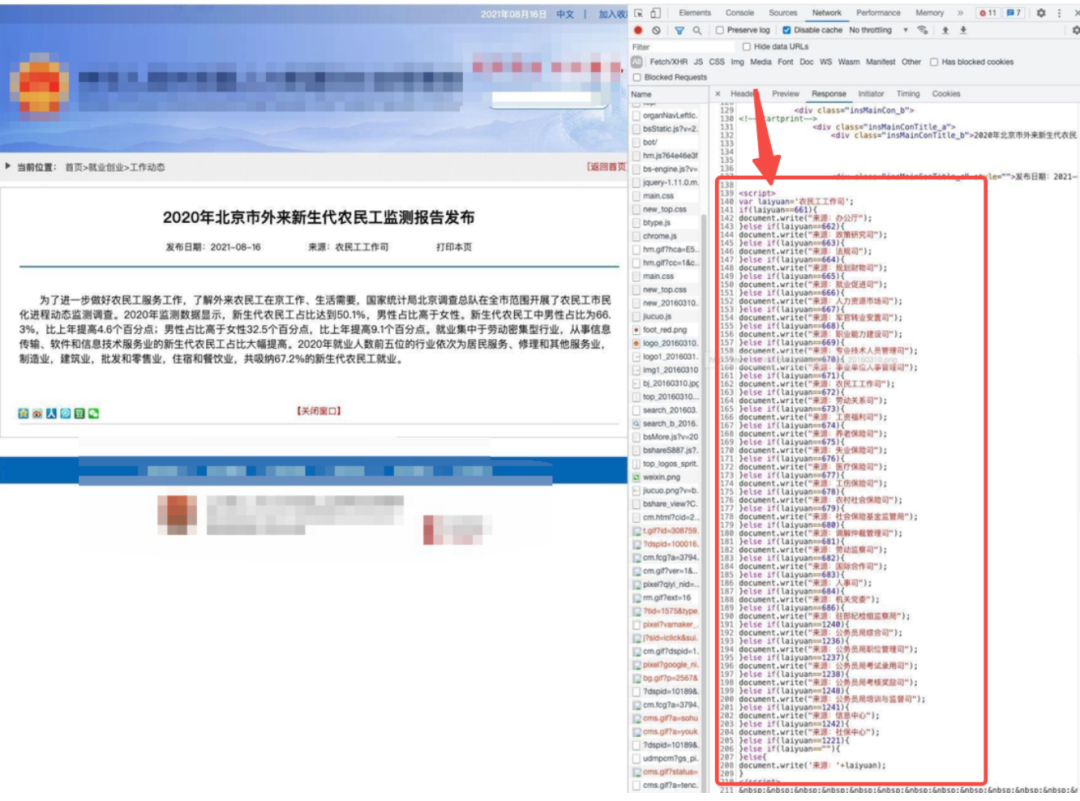Click the first share icon under the article
This screenshot has height=801, width=1080.
point(23,413)
